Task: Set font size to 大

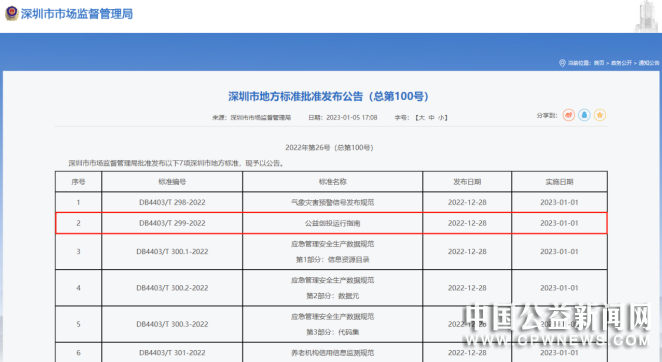Action: [421, 117]
